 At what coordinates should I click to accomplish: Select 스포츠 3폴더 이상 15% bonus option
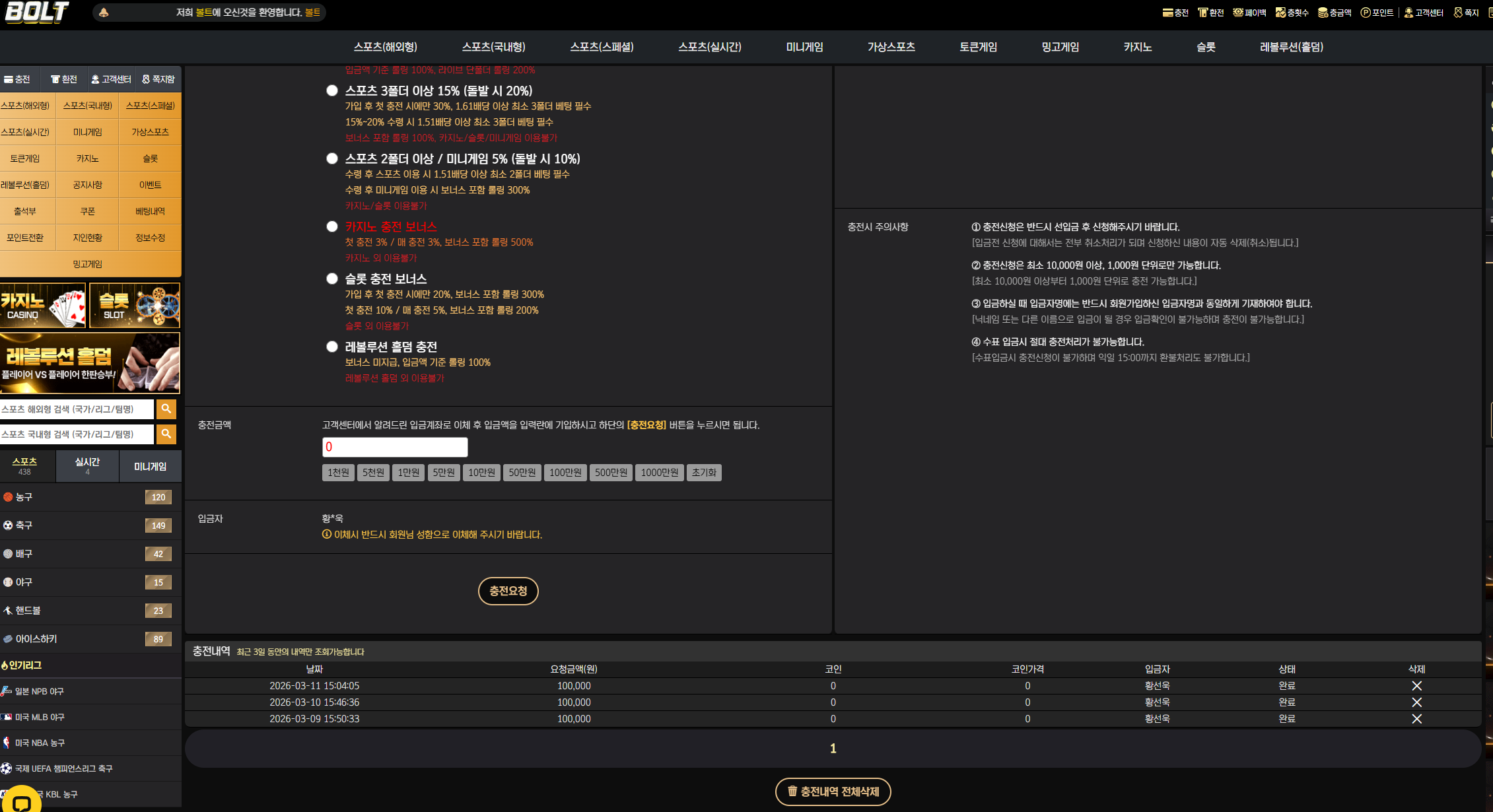332,90
